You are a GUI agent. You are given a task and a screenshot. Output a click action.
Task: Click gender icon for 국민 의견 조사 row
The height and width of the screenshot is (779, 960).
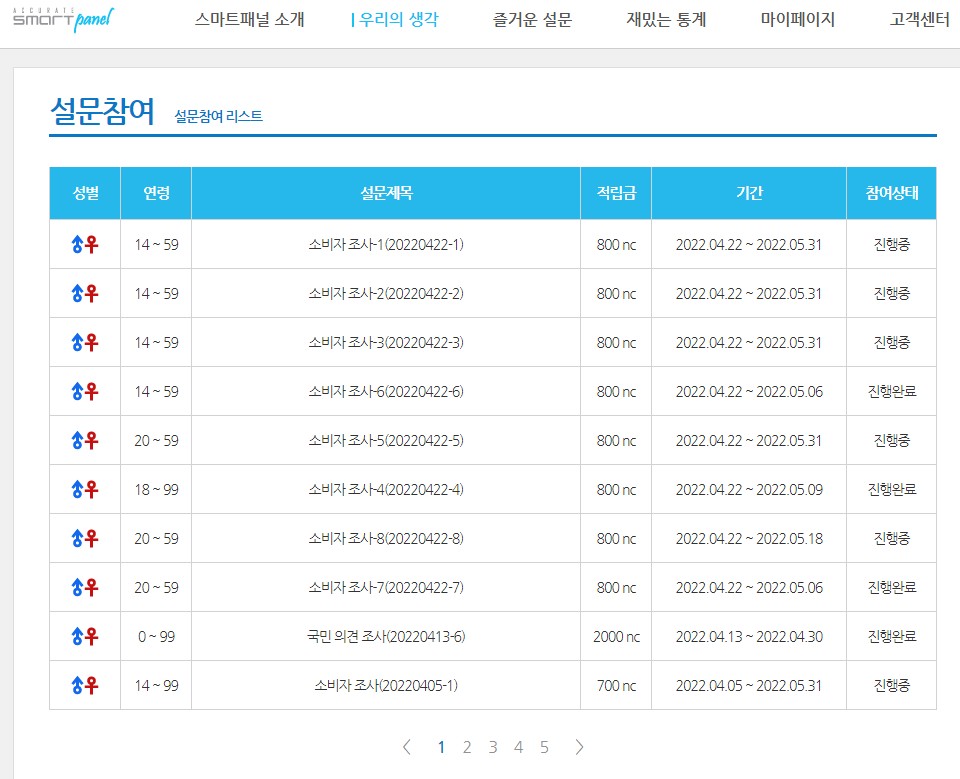(85, 637)
